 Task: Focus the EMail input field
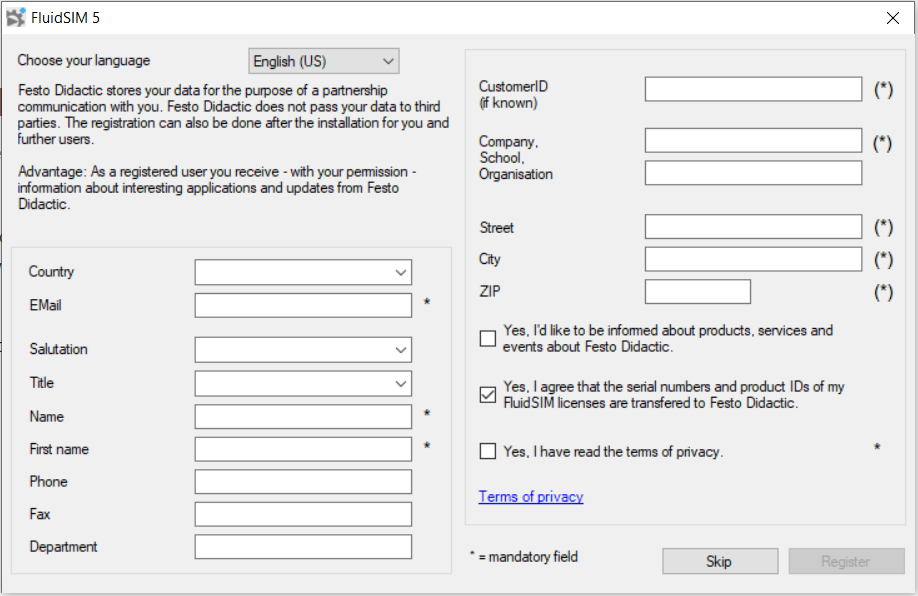point(303,306)
